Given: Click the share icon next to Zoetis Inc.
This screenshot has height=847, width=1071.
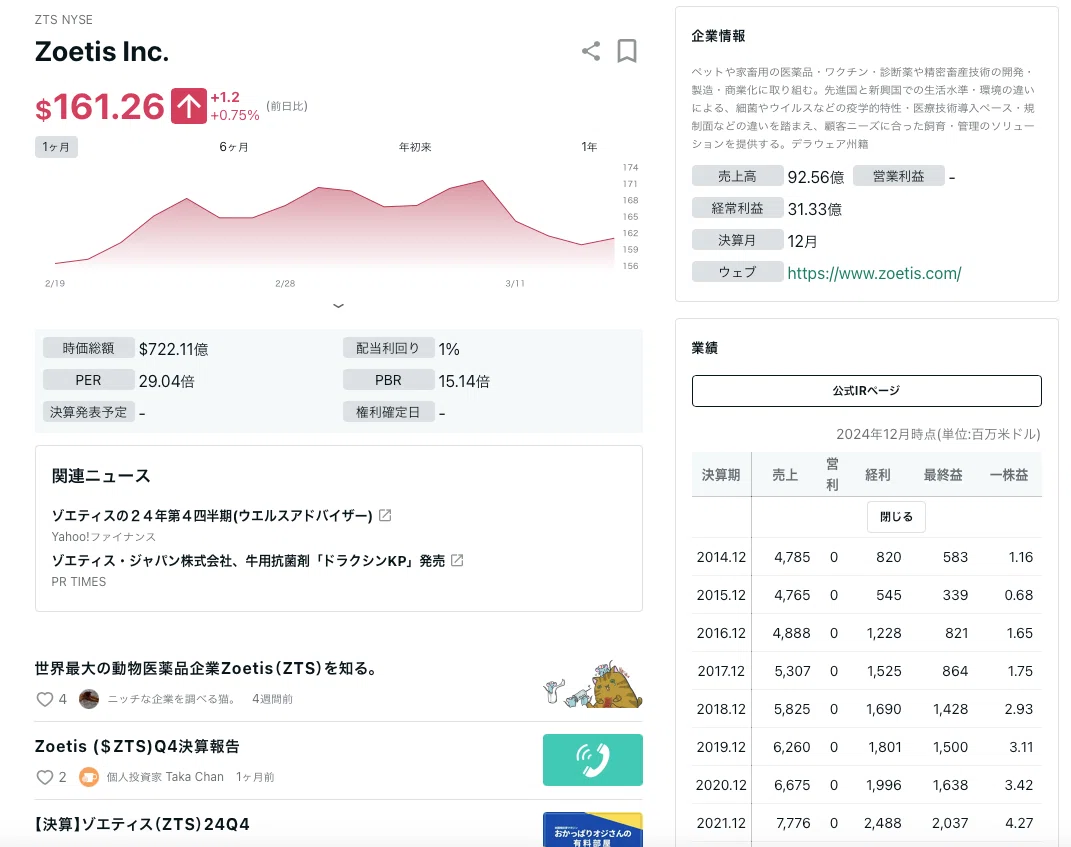Looking at the screenshot, I should point(591,51).
